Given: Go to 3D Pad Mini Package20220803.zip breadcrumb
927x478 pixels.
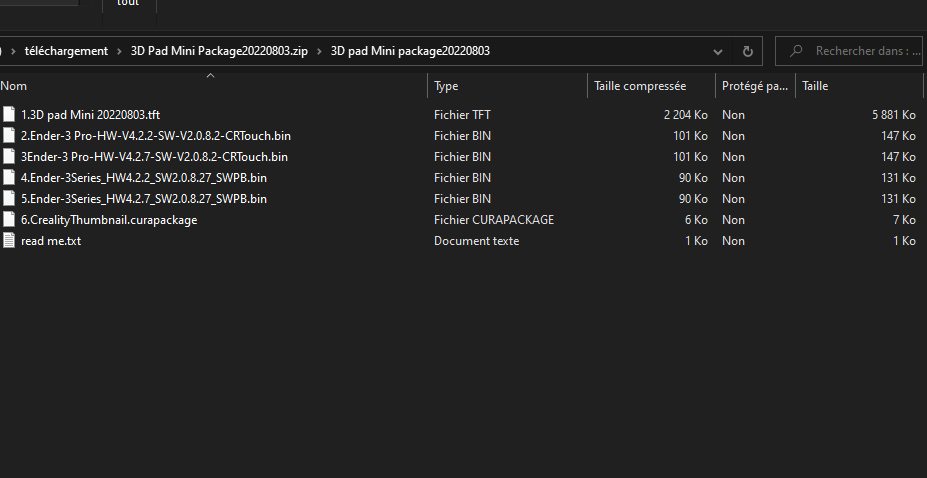Looking at the screenshot, I should pos(219,51).
